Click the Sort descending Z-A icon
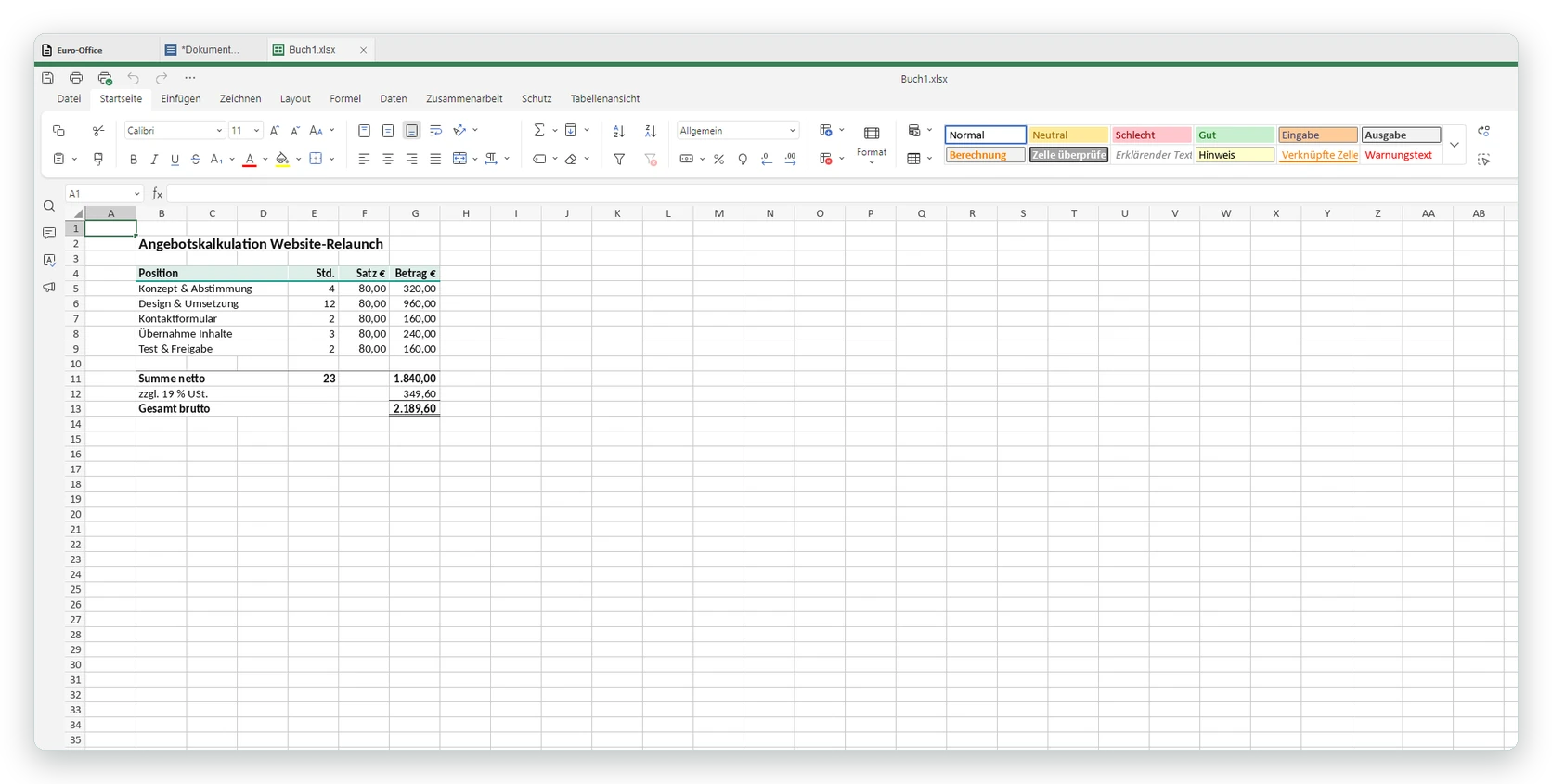1552x784 pixels. tap(651, 131)
